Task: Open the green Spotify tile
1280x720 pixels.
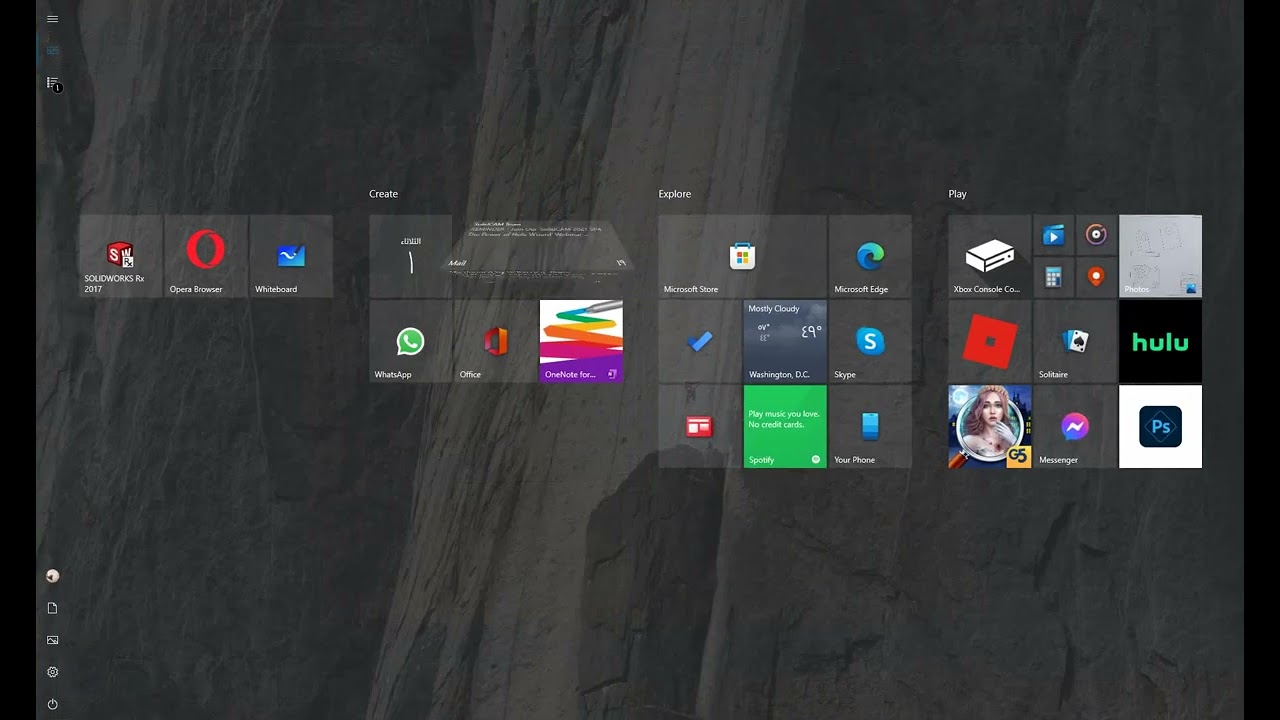Action: coord(785,426)
